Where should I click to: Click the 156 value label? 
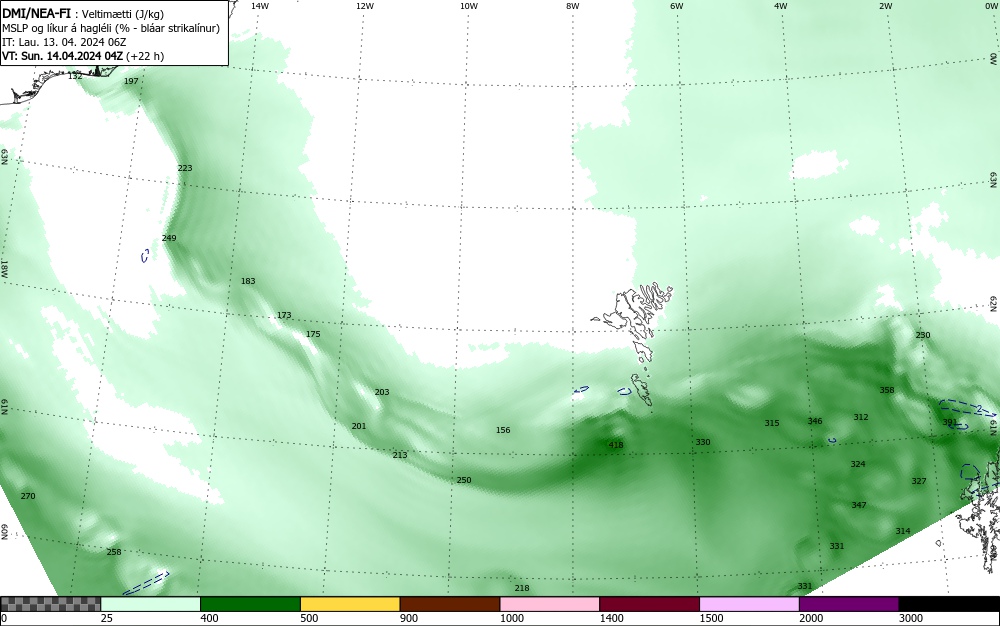pos(503,430)
